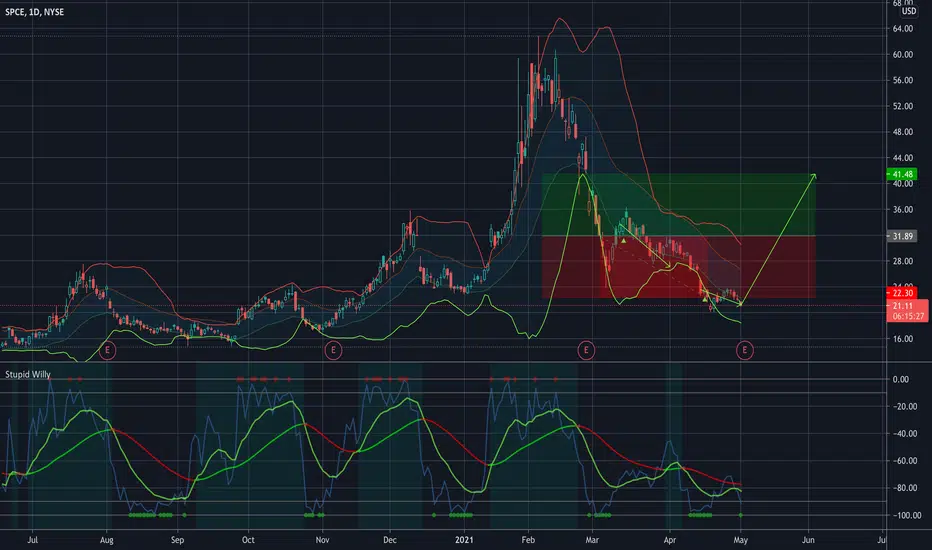Click the 56.00 price axis label

[x=902, y=80]
